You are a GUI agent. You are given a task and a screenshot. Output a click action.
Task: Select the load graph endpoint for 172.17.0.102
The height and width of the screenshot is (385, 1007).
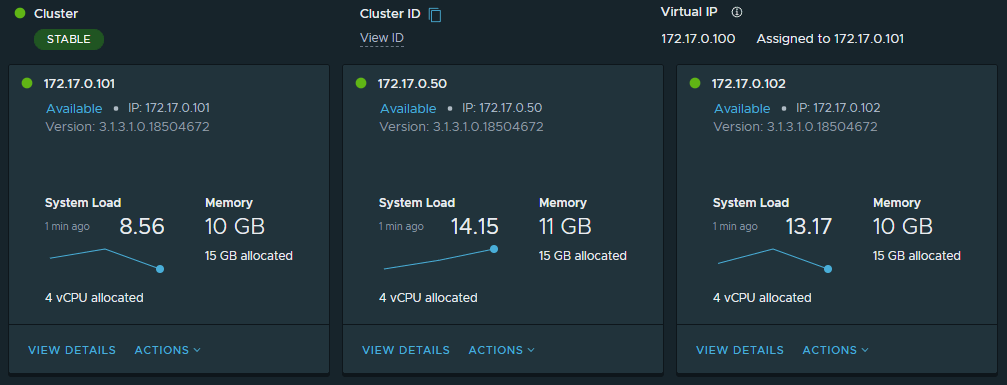tap(828, 269)
